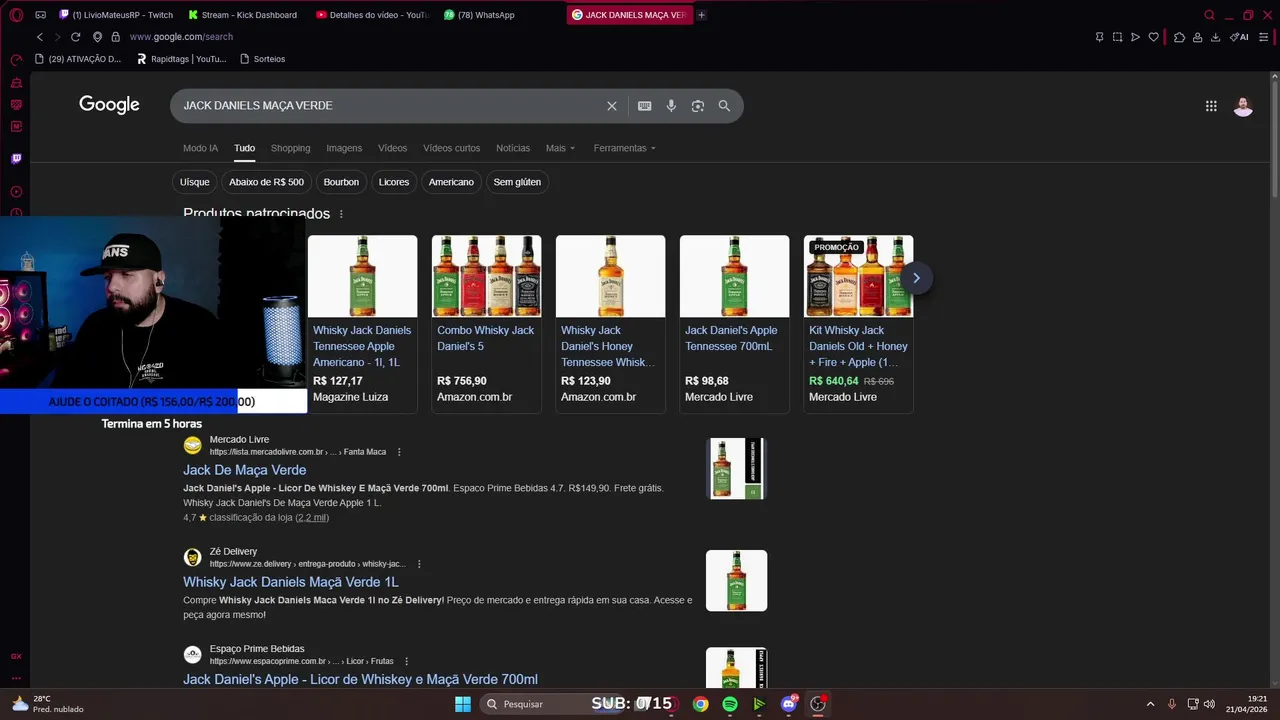Clear the Google search box text
The image size is (1280, 720).
(612, 106)
